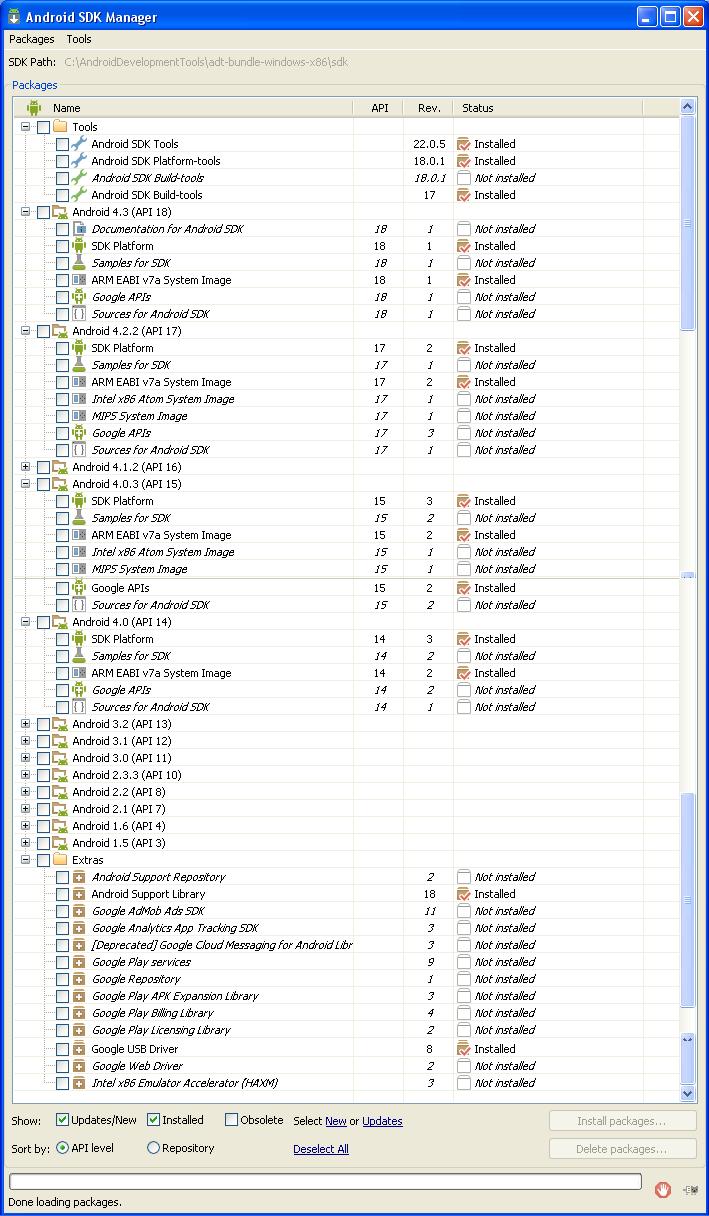Viewport: 709px width, 1216px height.
Task: Click the SDK Path text field
Action: [x=207, y=62]
